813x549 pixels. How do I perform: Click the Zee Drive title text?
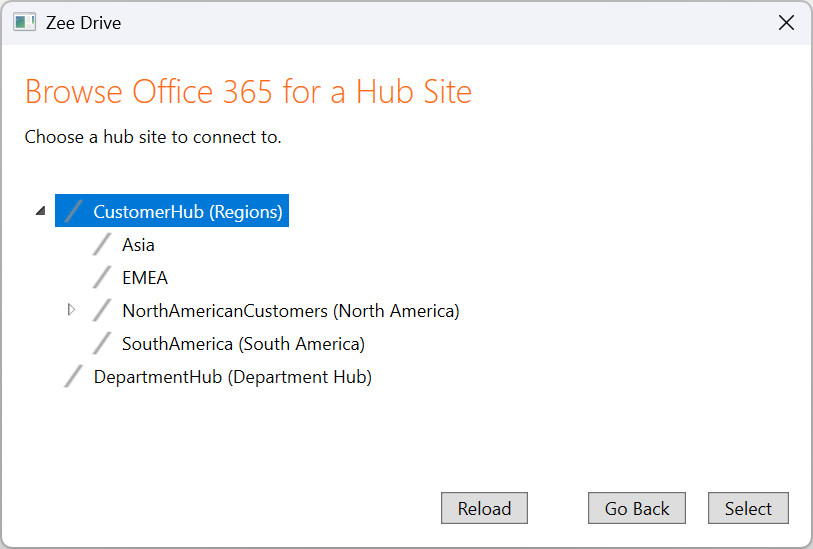83,22
